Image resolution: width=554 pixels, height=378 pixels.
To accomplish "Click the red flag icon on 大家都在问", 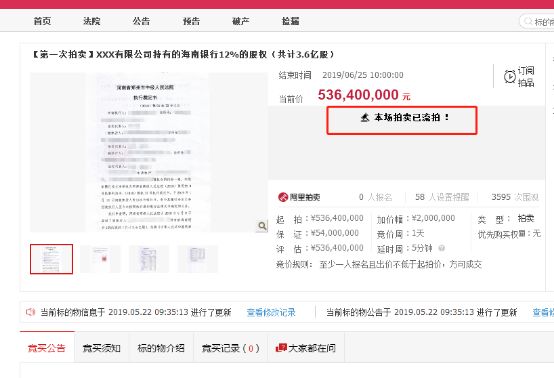I will [x=281, y=348].
